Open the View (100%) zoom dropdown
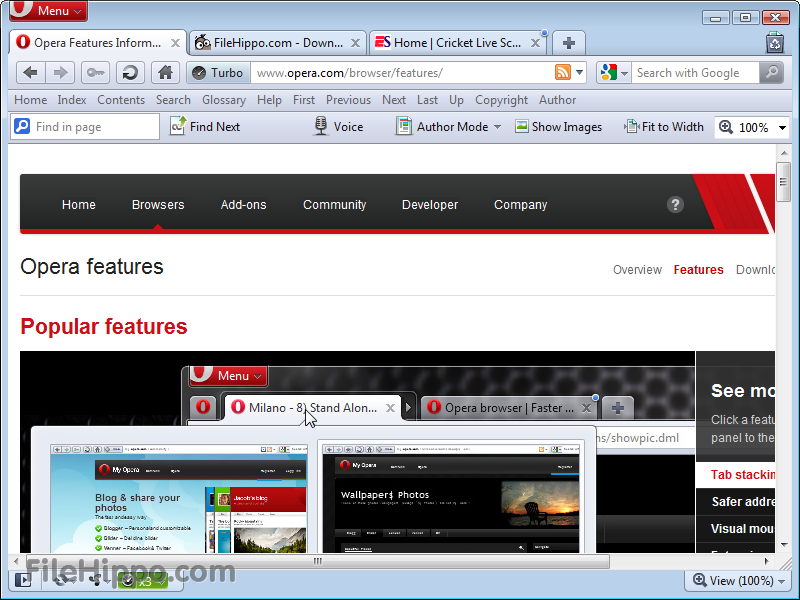Viewport: 800px width, 600px height. tap(738, 581)
